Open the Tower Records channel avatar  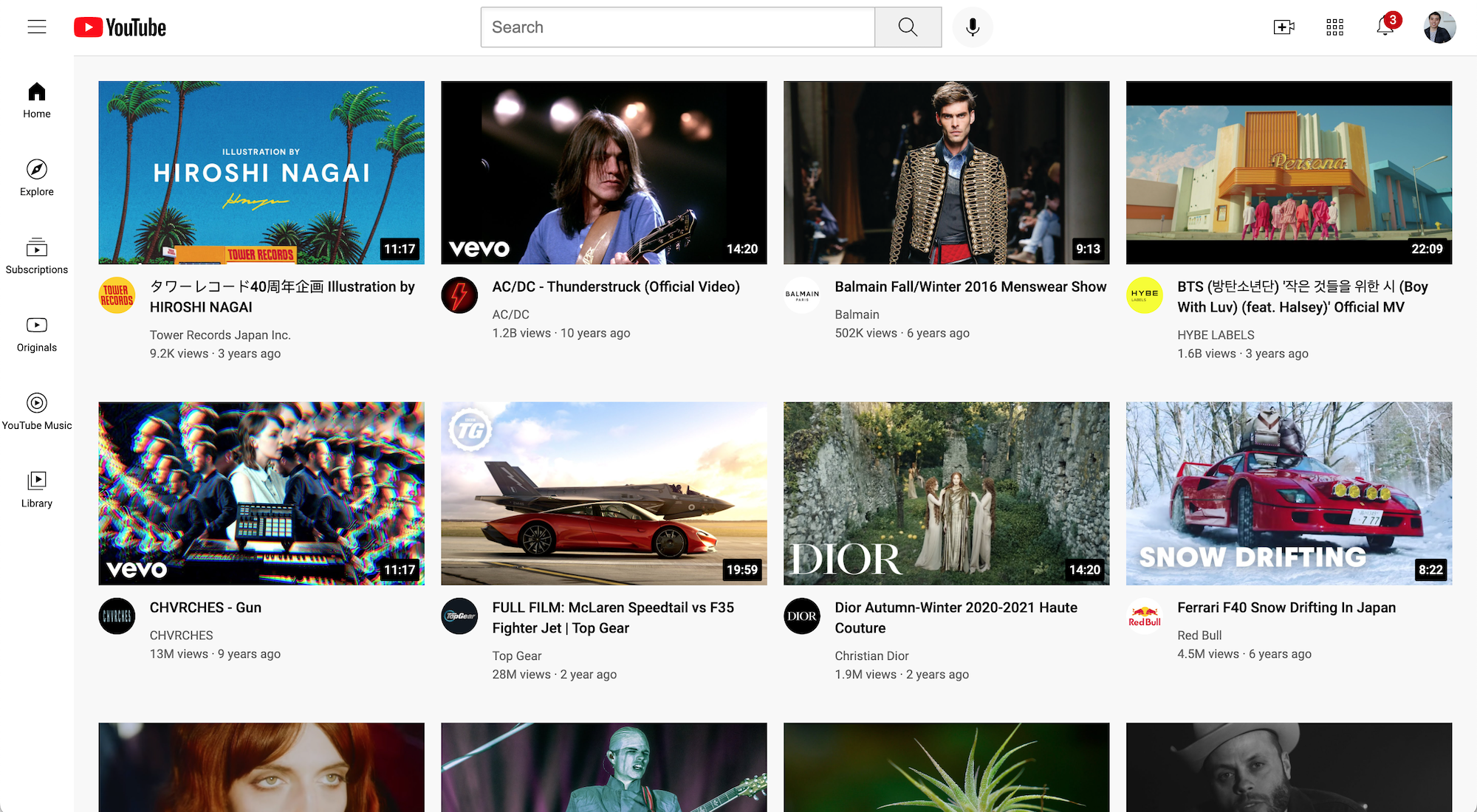tap(117, 295)
